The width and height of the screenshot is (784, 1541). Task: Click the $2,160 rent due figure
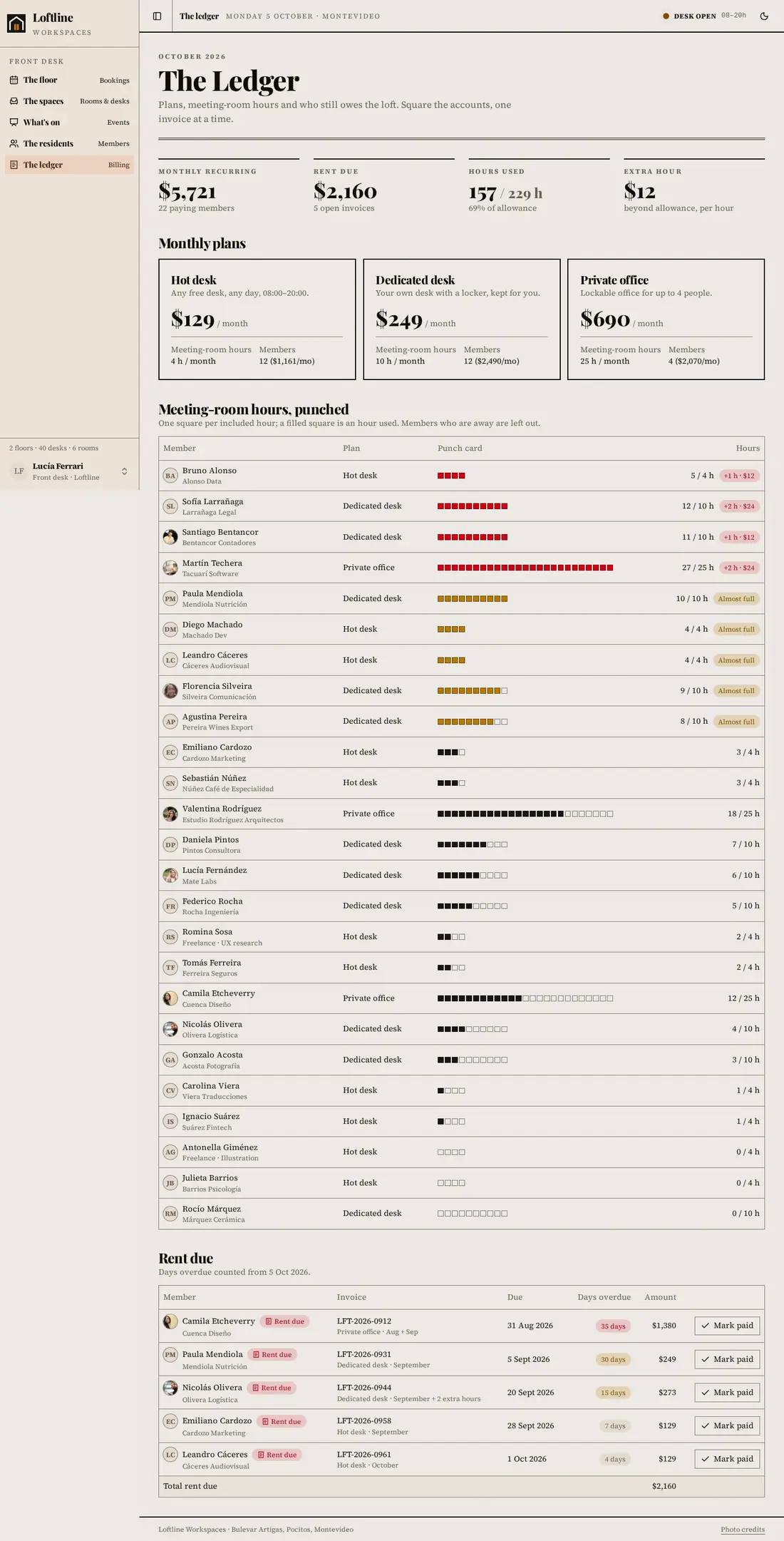click(345, 191)
